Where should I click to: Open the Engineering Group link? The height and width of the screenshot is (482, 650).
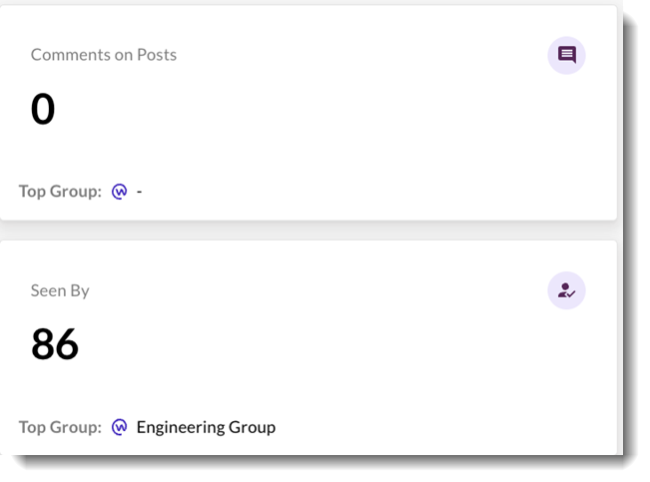pyautogui.click(x=206, y=427)
